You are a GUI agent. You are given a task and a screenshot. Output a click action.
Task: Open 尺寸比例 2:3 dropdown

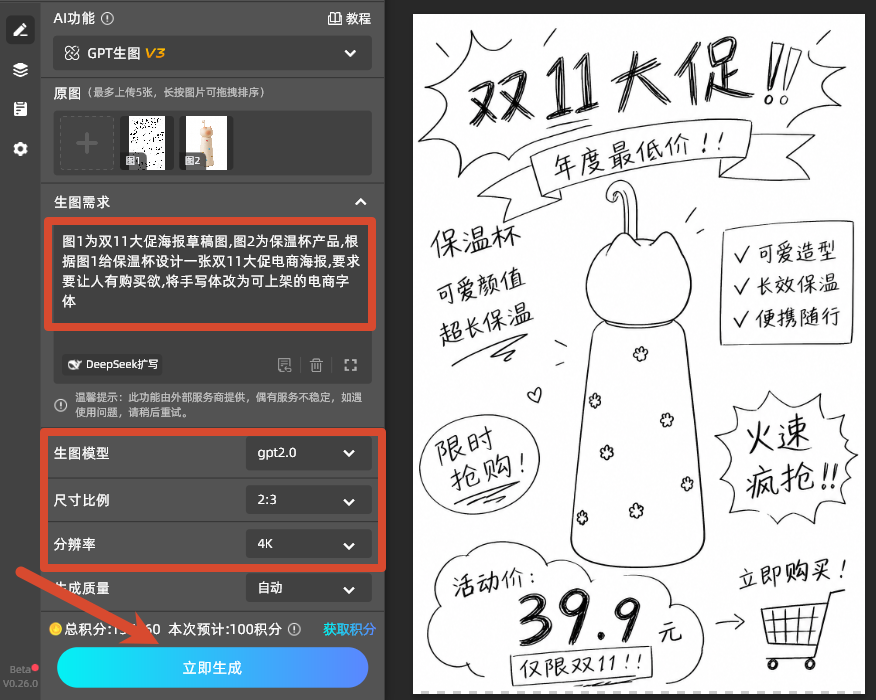click(308, 499)
